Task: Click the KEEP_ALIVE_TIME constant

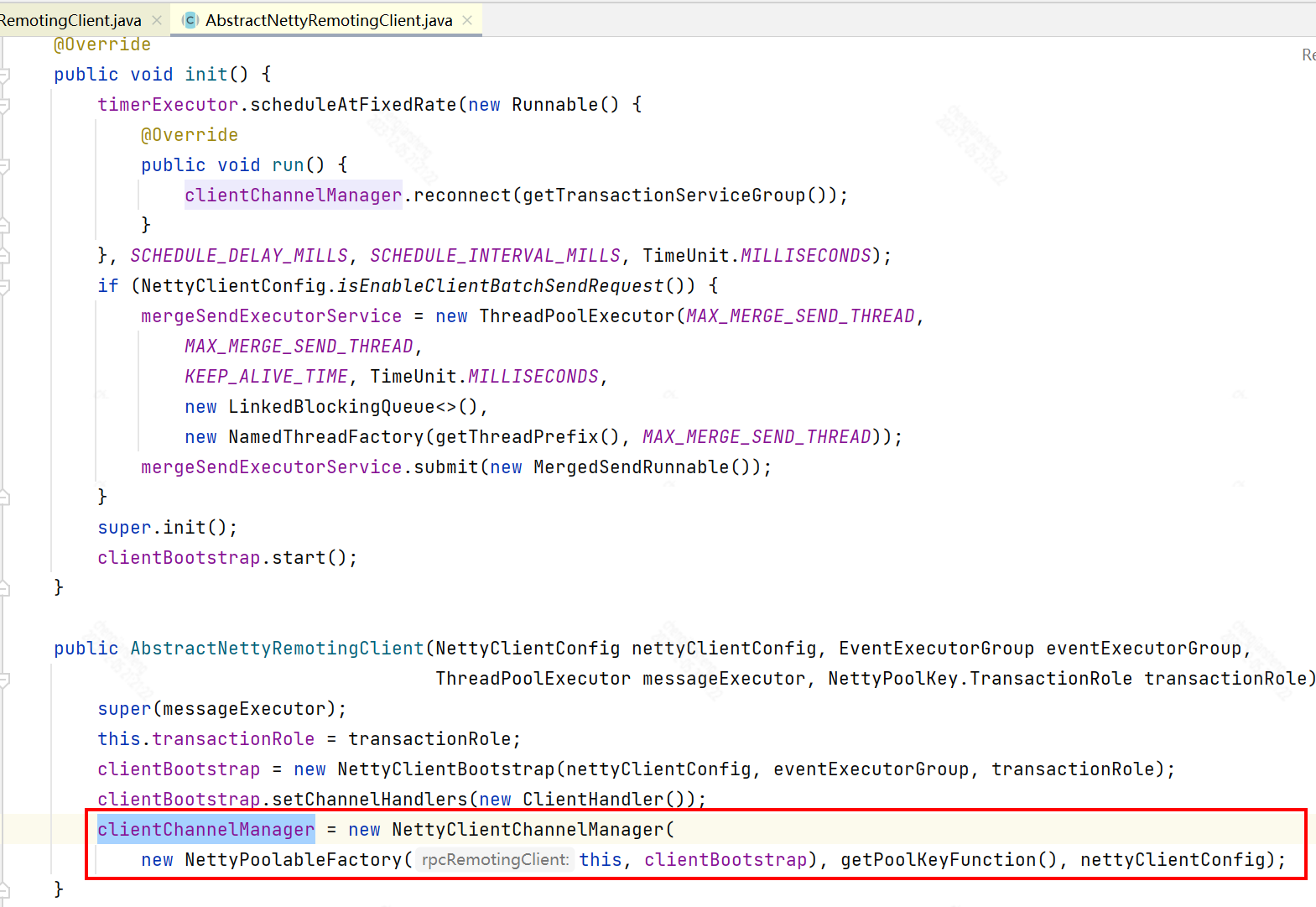Action: point(266,376)
